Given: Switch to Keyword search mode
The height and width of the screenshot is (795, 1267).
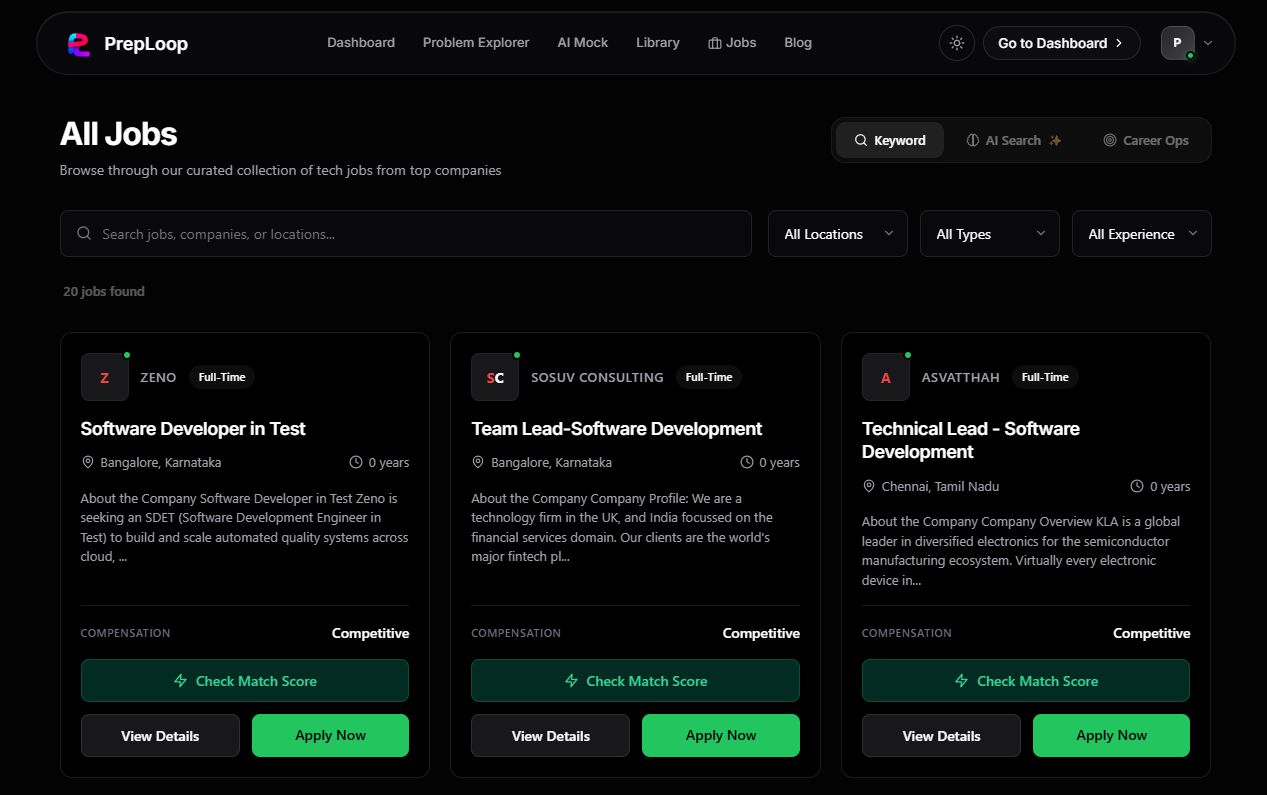Looking at the screenshot, I should tap(889, 140).
